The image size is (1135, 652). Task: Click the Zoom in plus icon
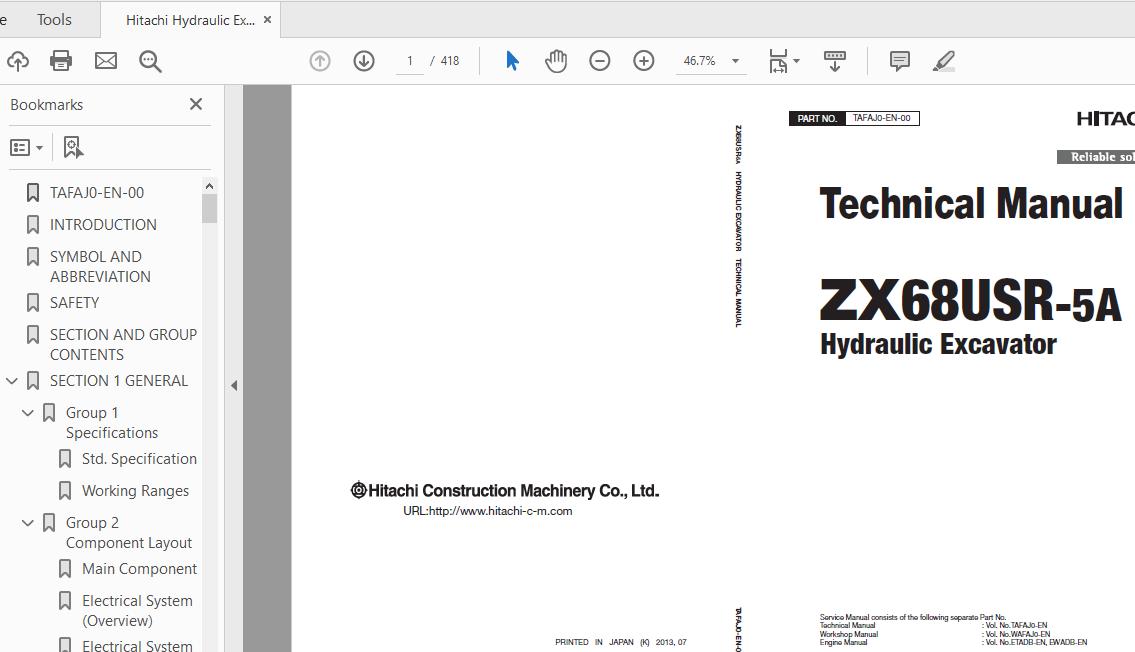[x=644, y=61]
